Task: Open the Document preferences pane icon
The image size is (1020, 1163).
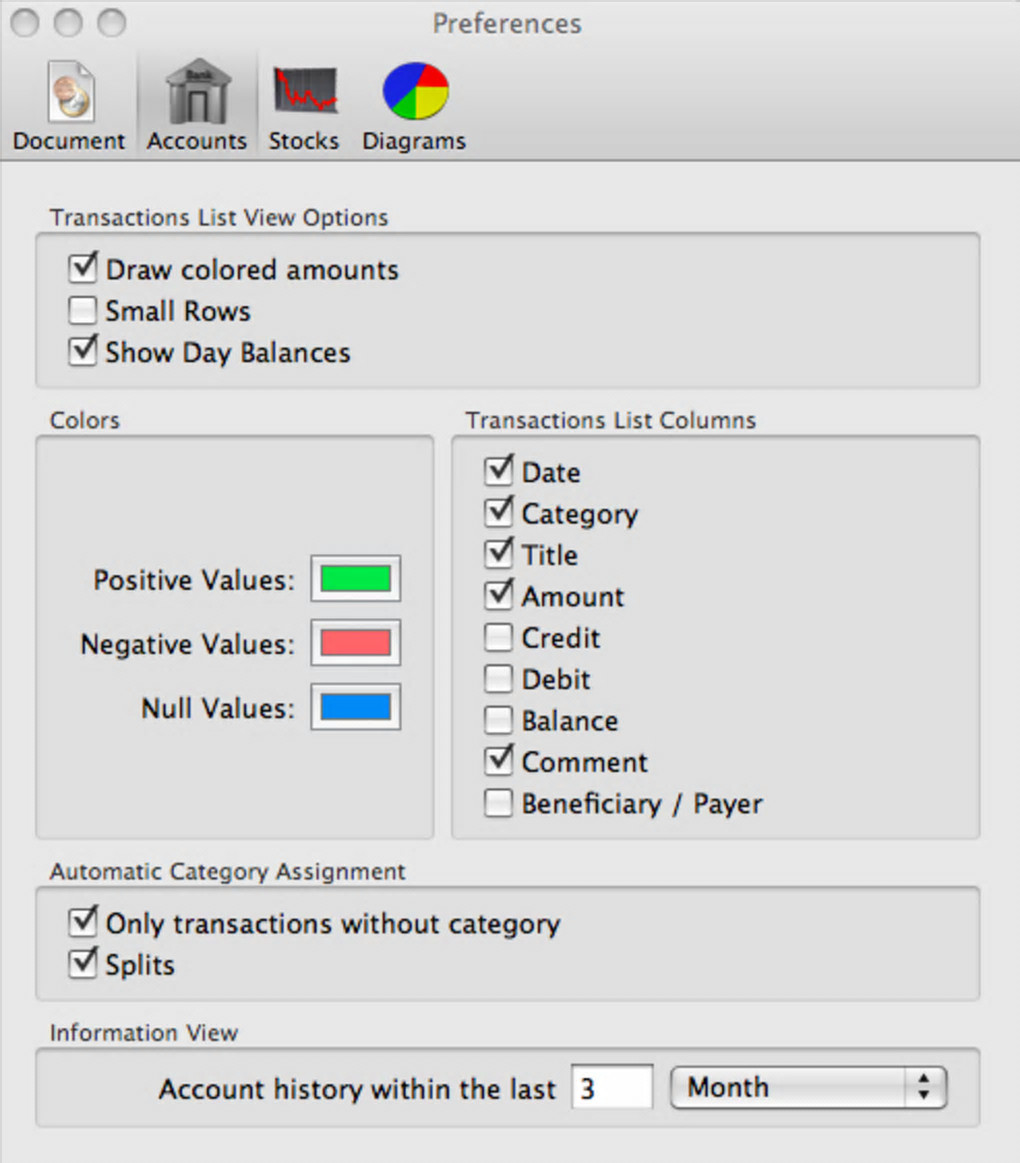Action: [69, 93]
